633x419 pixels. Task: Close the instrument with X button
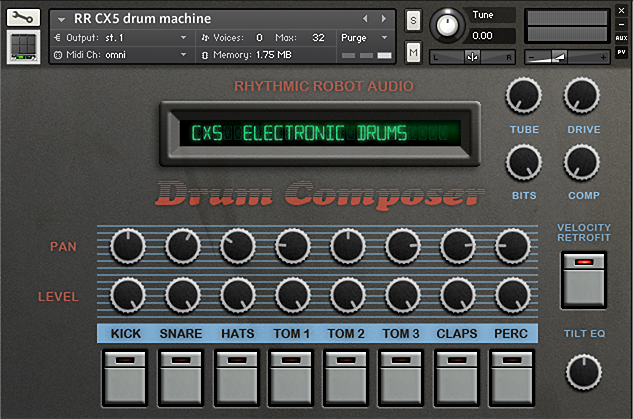(621, 10)
